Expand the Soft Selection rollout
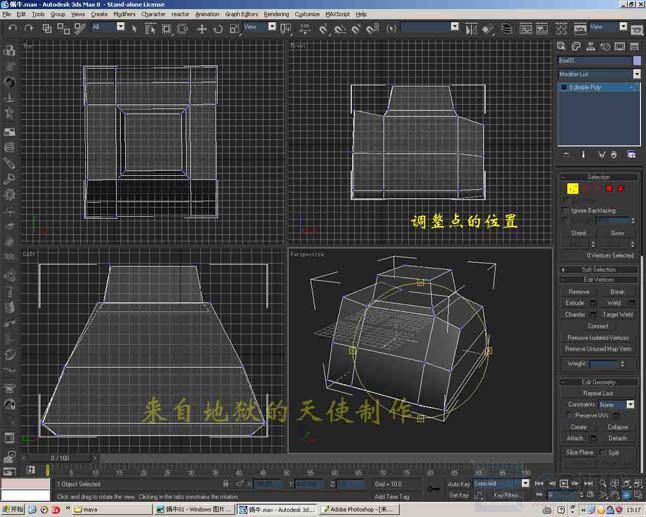The image size is (646, 517). point(599,269)
